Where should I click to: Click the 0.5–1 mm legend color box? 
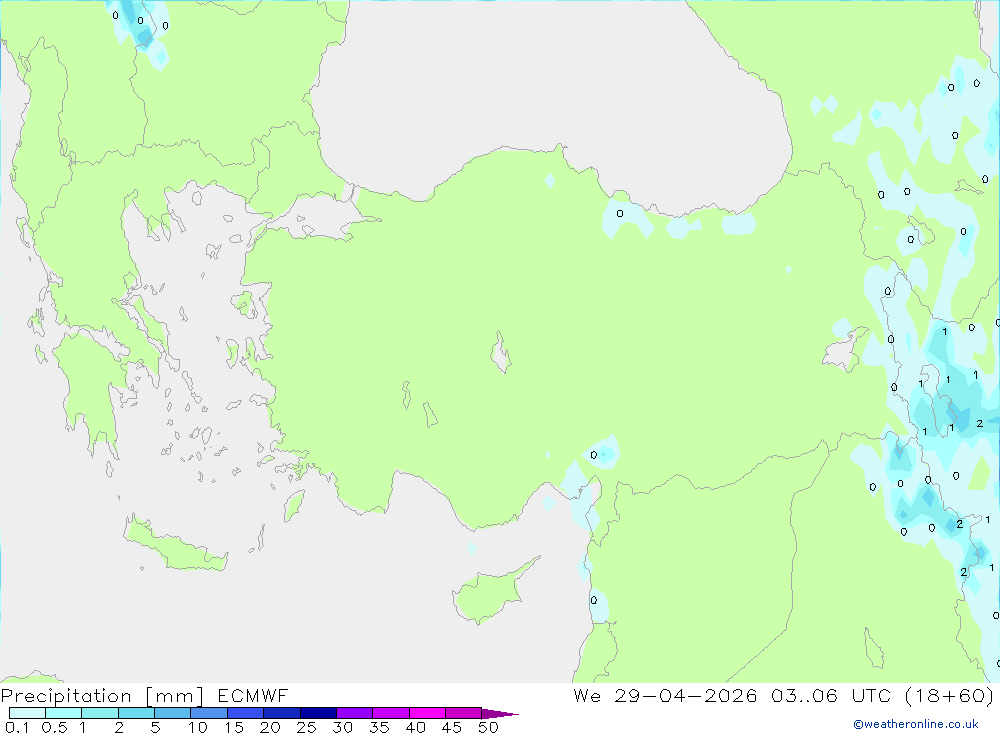tap(64, 713)
